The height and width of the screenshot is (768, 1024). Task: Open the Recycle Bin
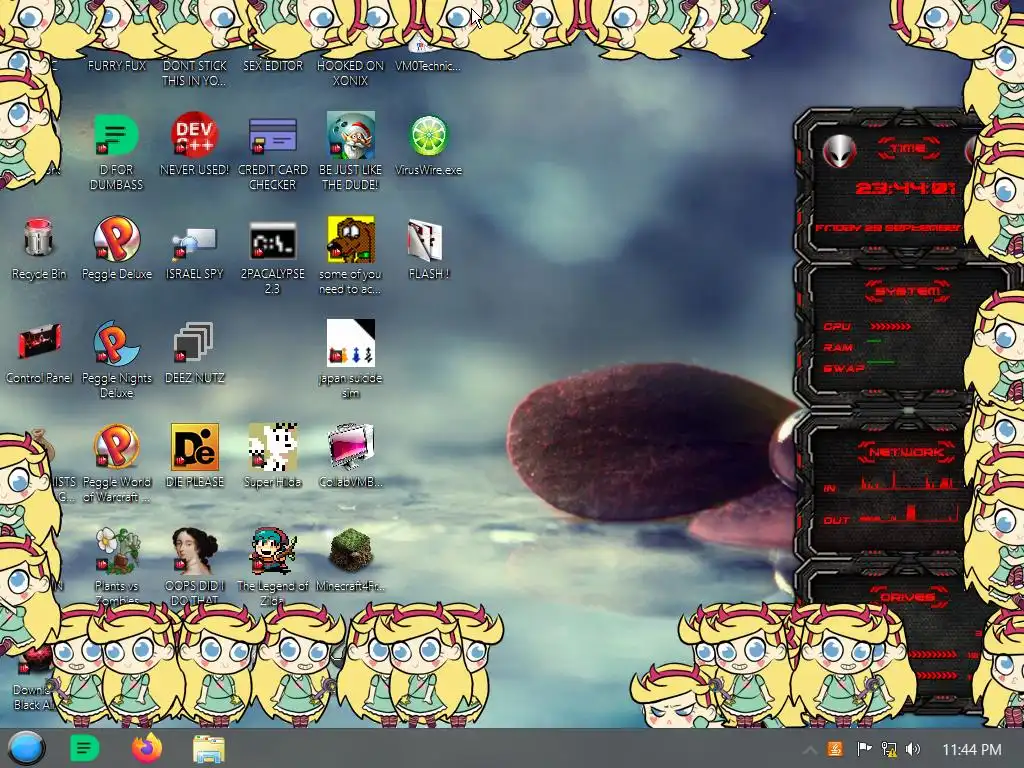pyautogui.click(x=39, y=240)
